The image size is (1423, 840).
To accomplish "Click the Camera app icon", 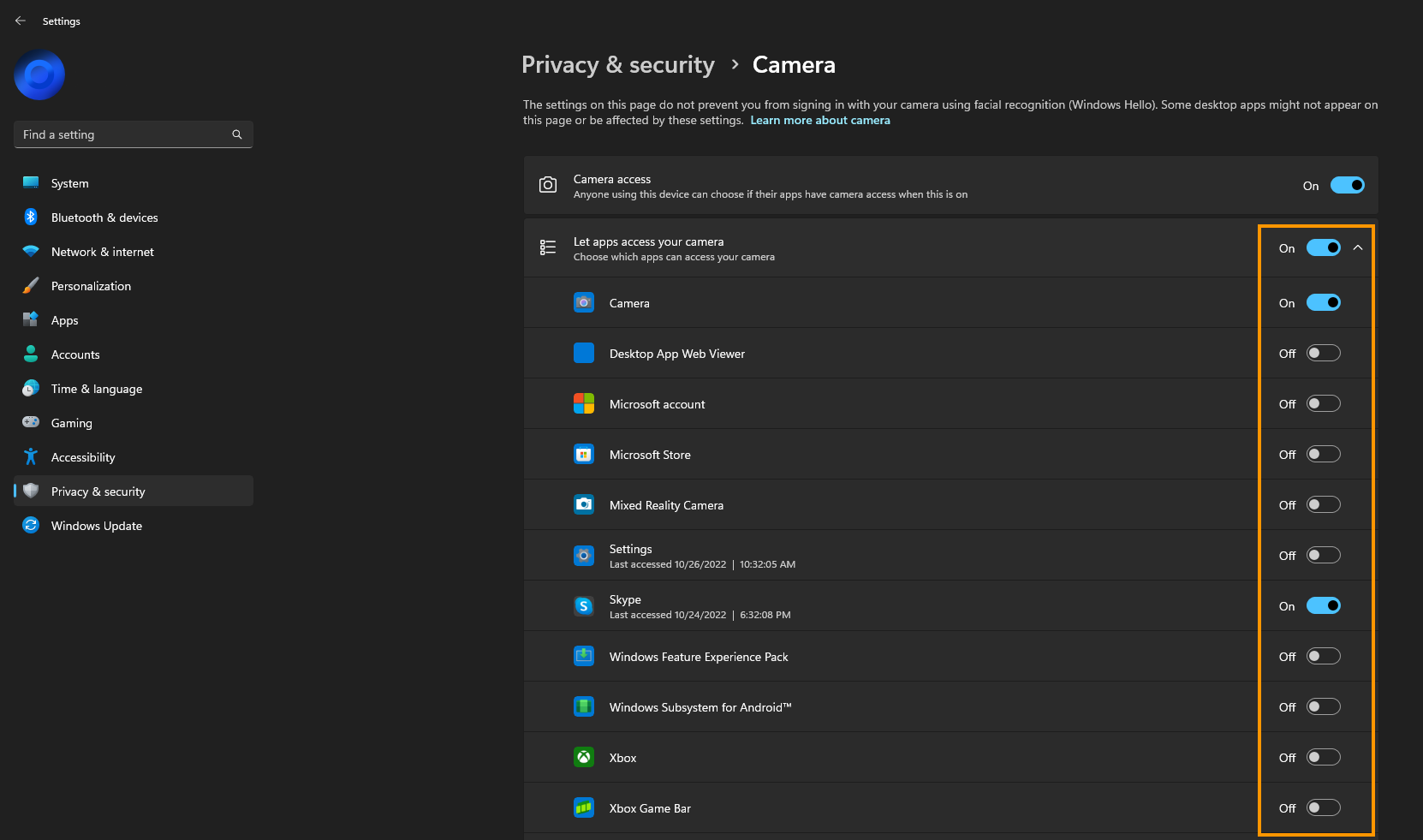I will pos(584,302).
